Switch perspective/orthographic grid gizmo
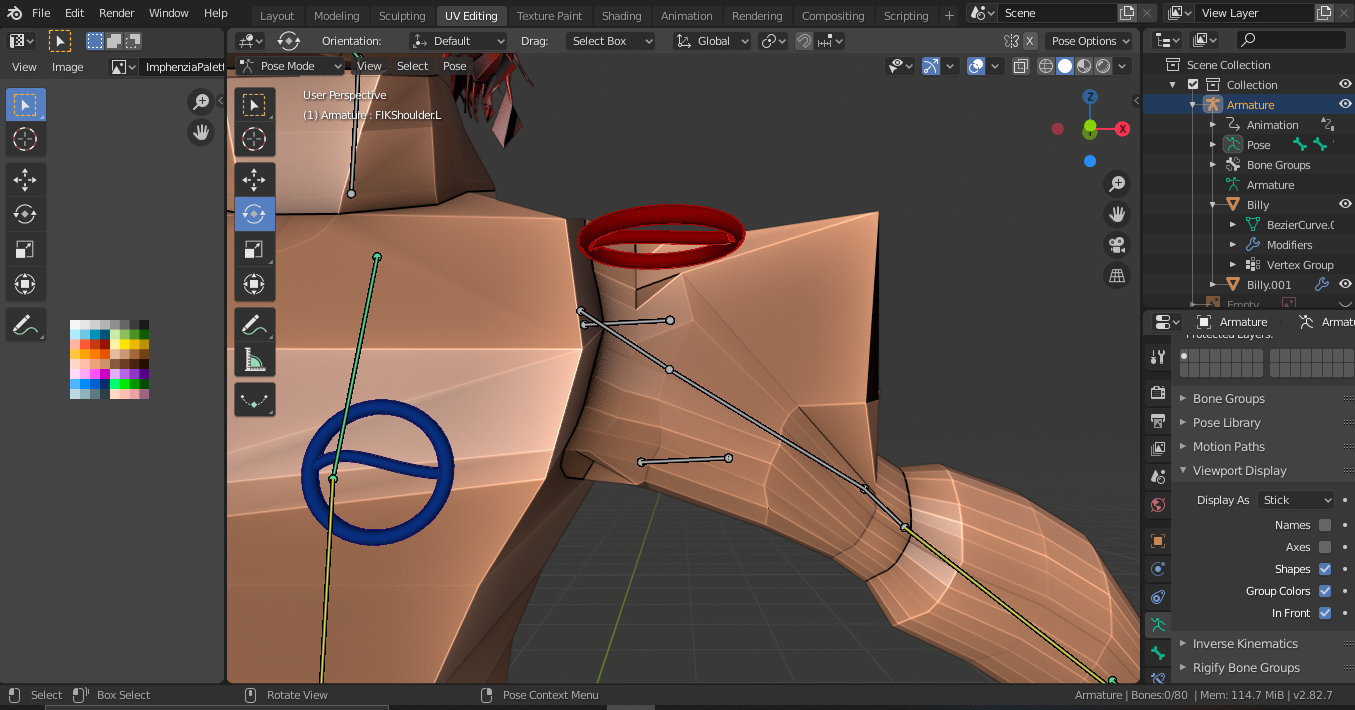 1117,274
